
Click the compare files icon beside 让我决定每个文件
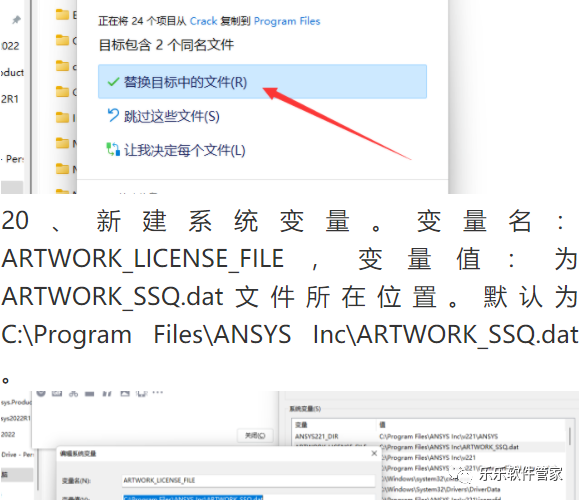[113, 149]
